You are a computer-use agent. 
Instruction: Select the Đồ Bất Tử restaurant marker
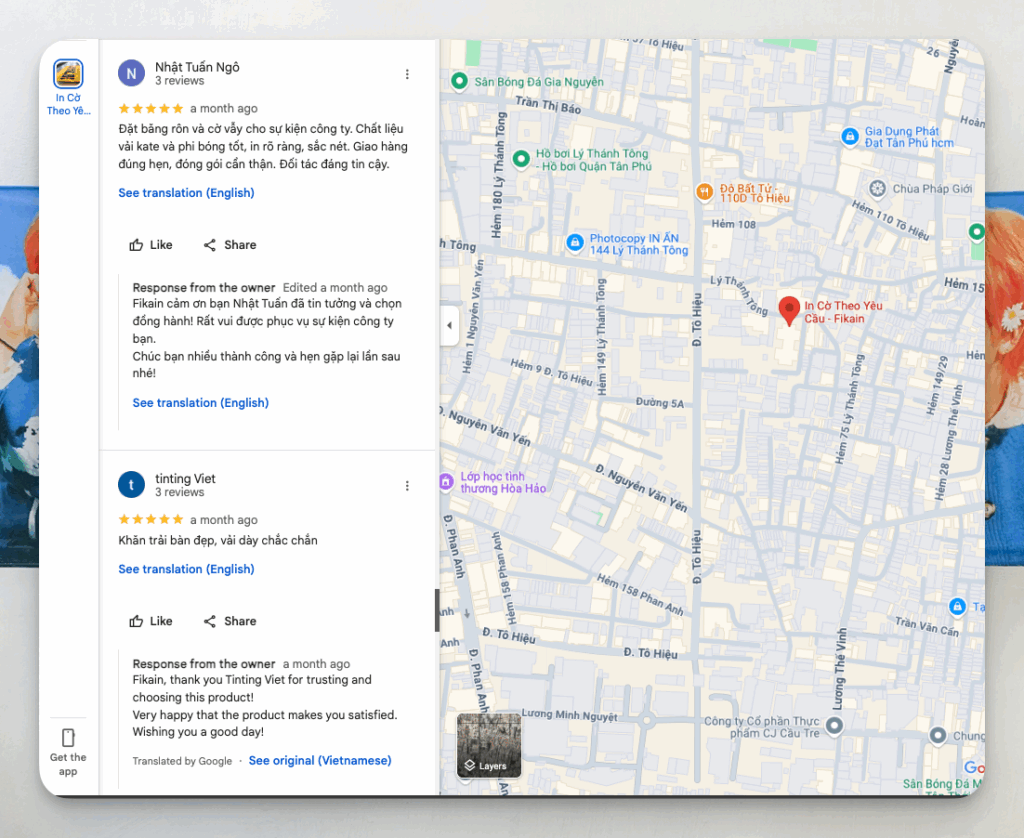tap(704, 191)
